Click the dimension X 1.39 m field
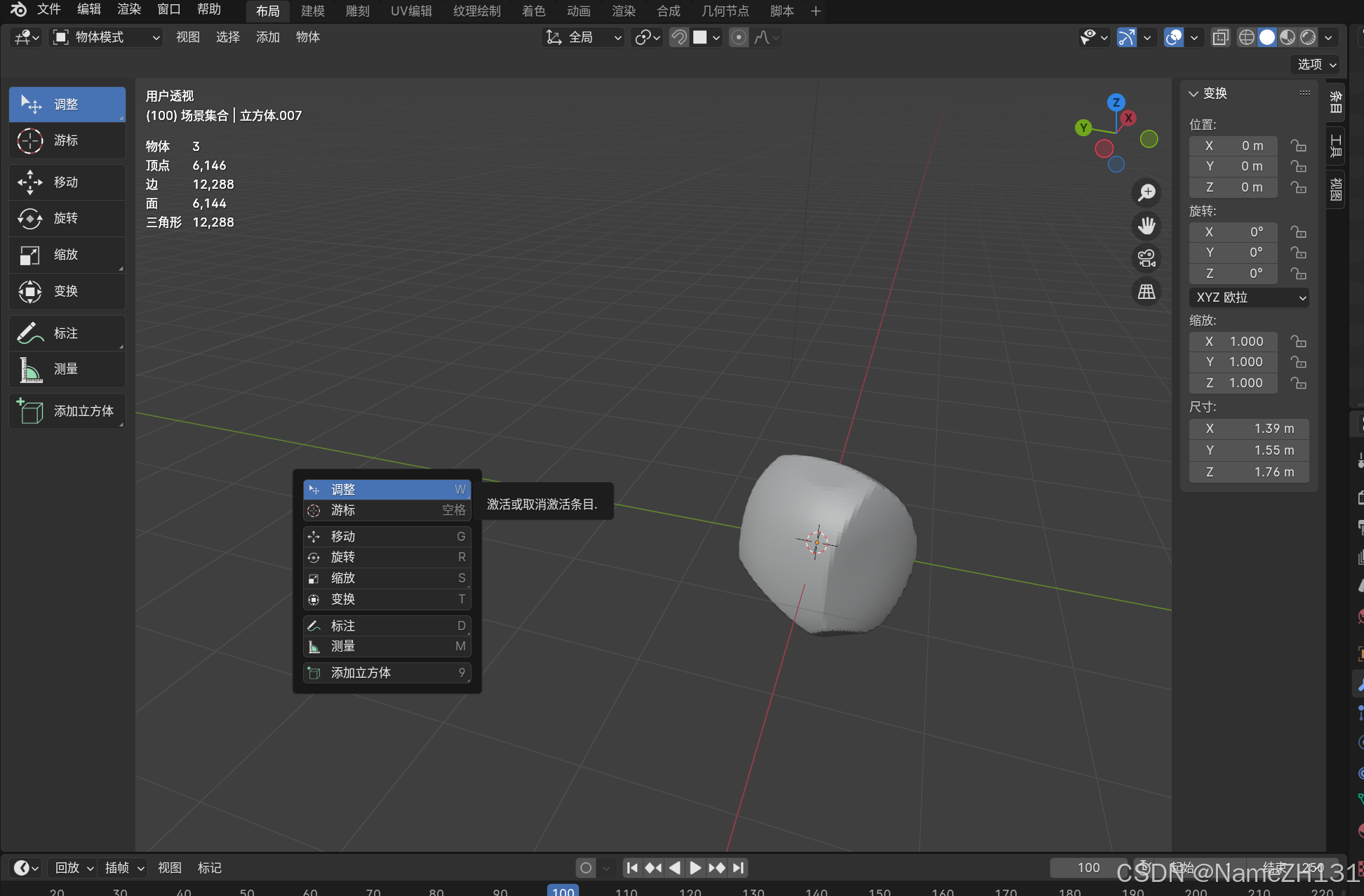The image size is (1364, 896). pyautogui.click(x=1249, y=429)
